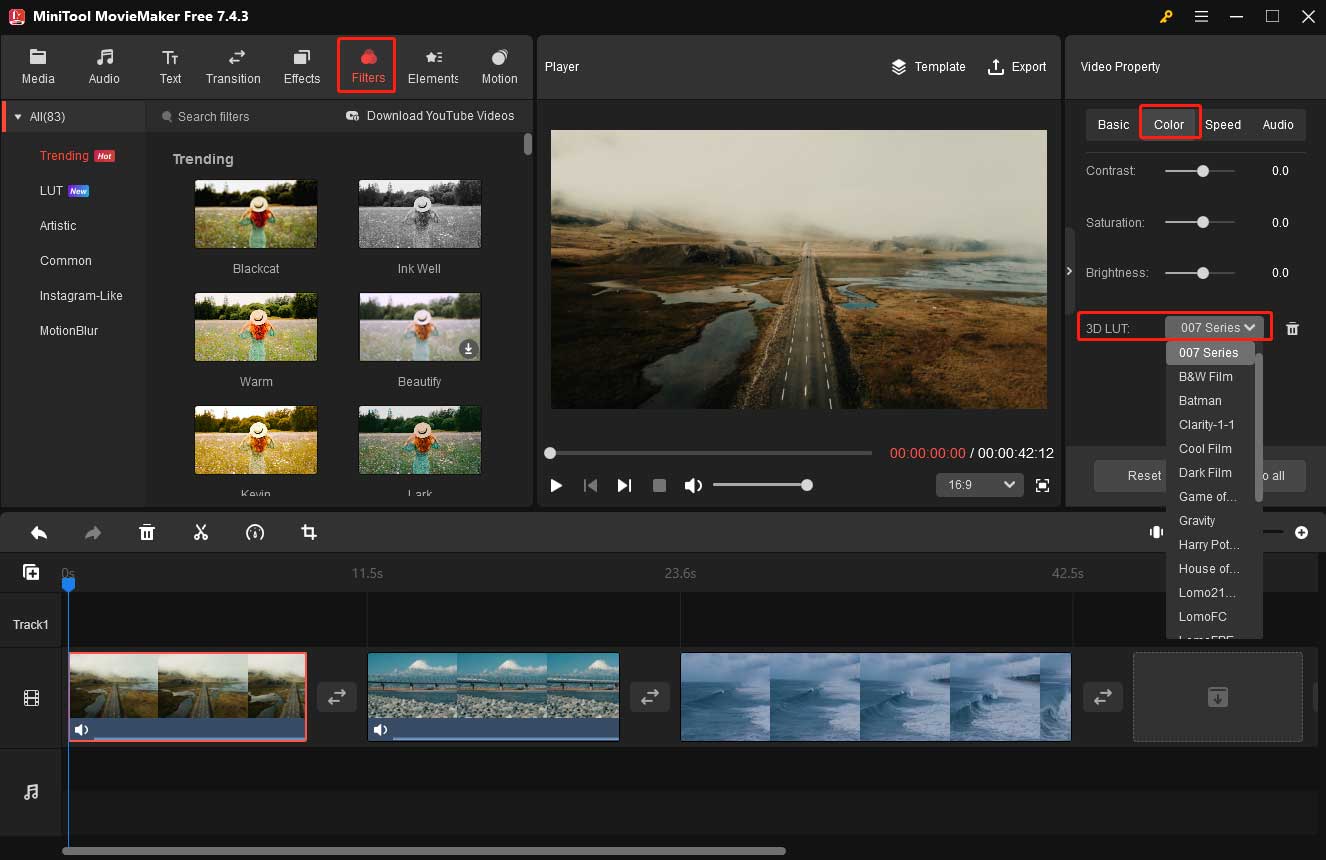Select B&W Film LUT option
The image size is (1326, 860).
tap(1210, 377)
